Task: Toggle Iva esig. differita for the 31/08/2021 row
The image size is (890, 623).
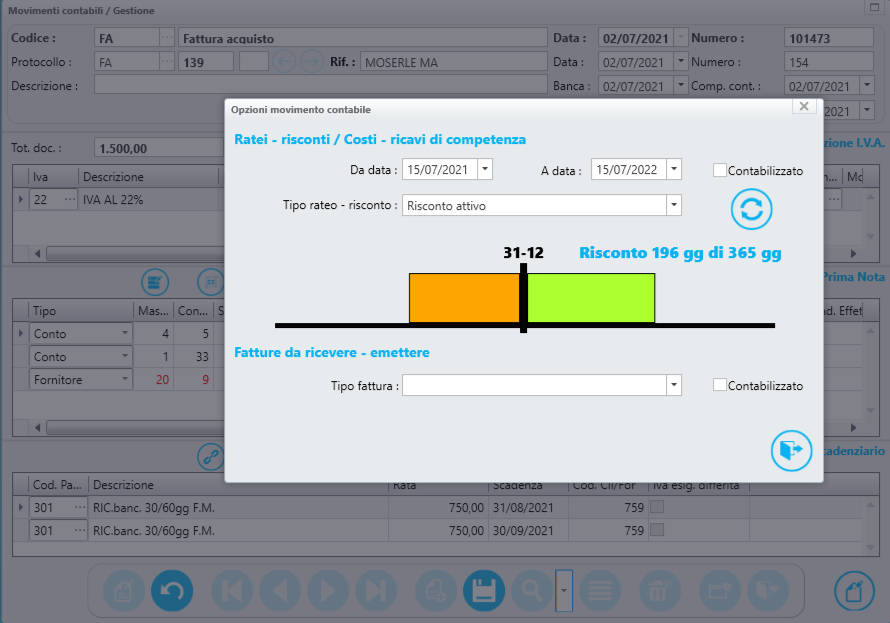Action: point(657,507)
